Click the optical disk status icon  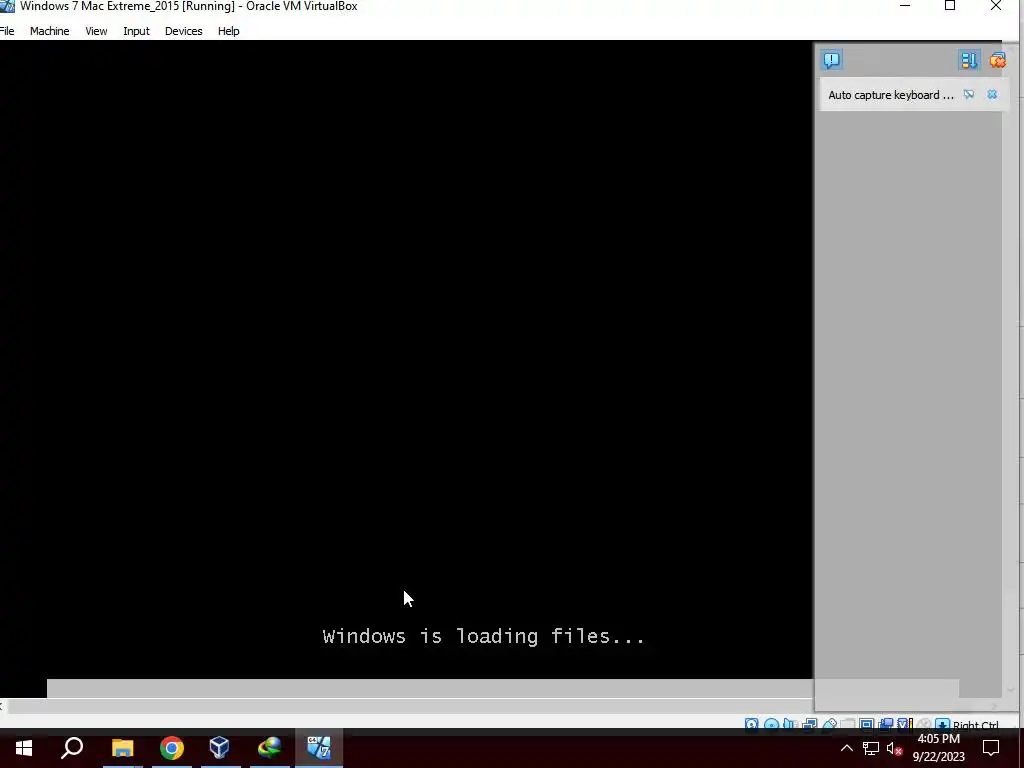click(x=772, y=724)
